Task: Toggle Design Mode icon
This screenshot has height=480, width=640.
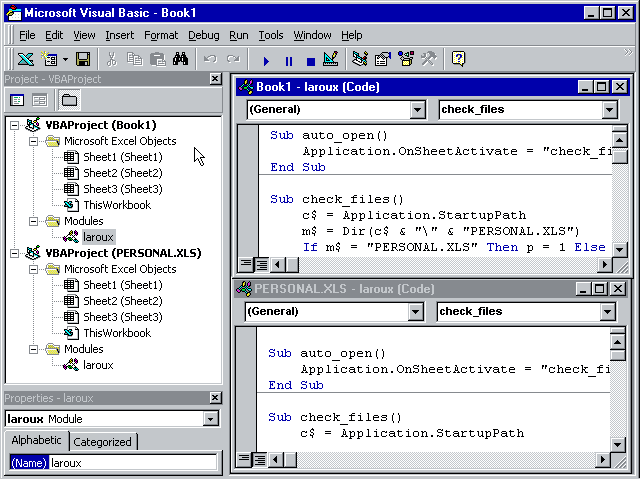Action: (x=331, y=59)
